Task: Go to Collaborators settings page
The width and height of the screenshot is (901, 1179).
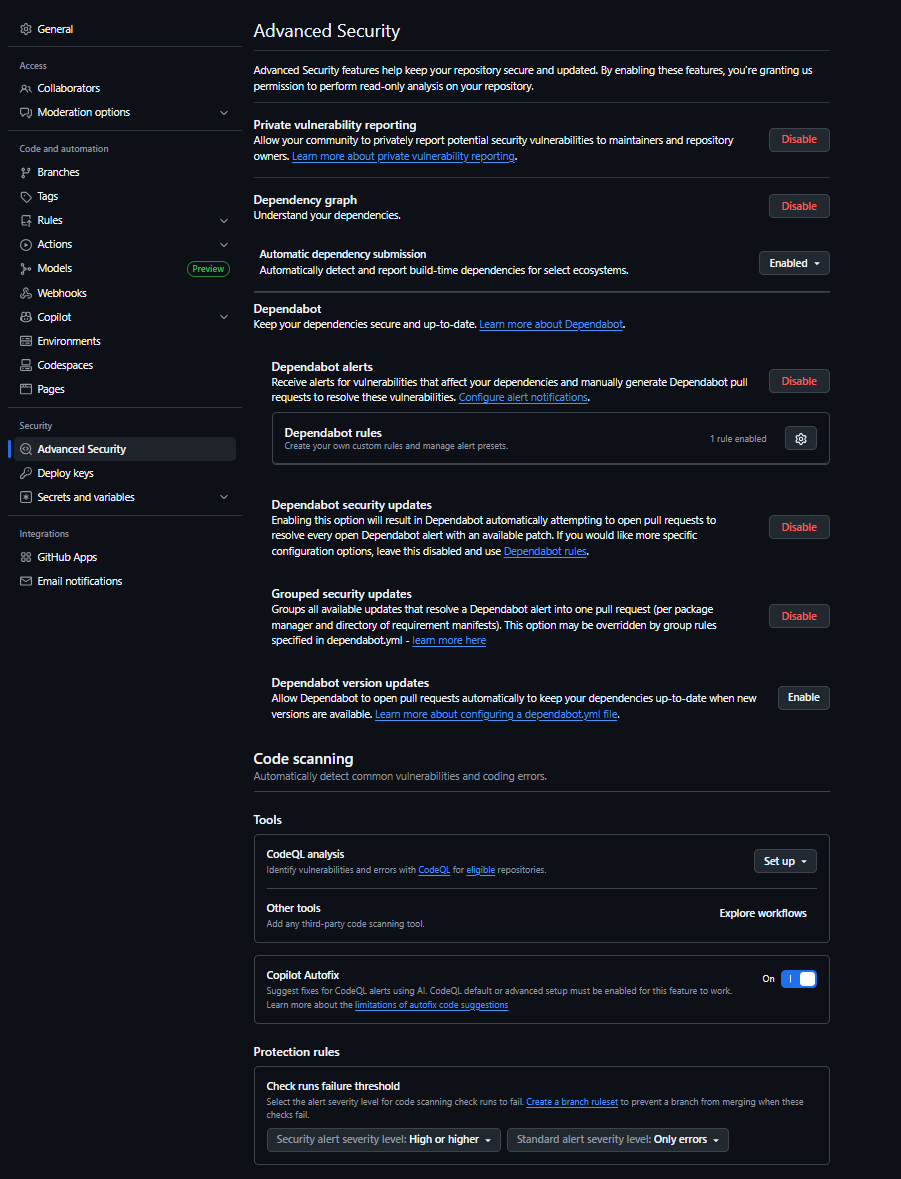Action: point(68,88)
